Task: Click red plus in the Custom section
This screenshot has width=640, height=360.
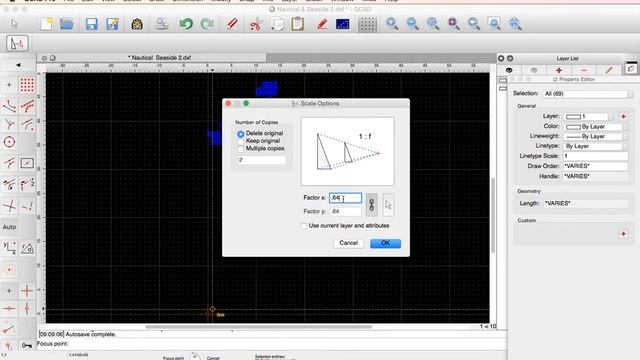Action: (623, 234)
